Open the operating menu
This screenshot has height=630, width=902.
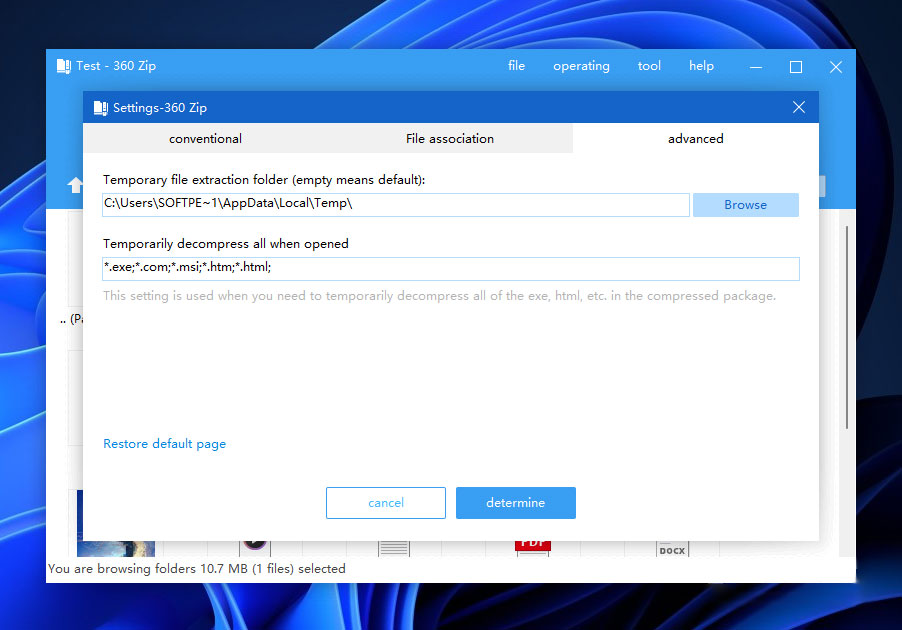(581, 66)
